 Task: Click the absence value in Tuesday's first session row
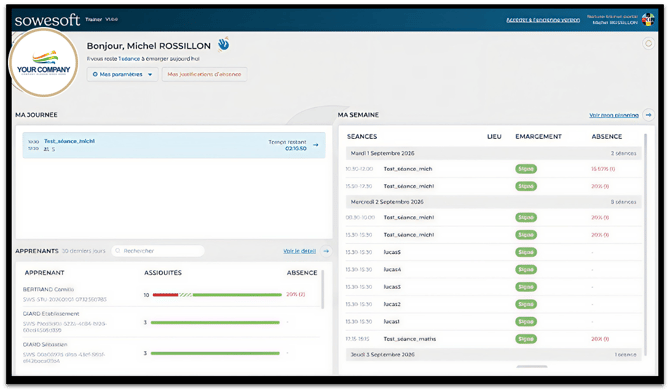(603, 169)
